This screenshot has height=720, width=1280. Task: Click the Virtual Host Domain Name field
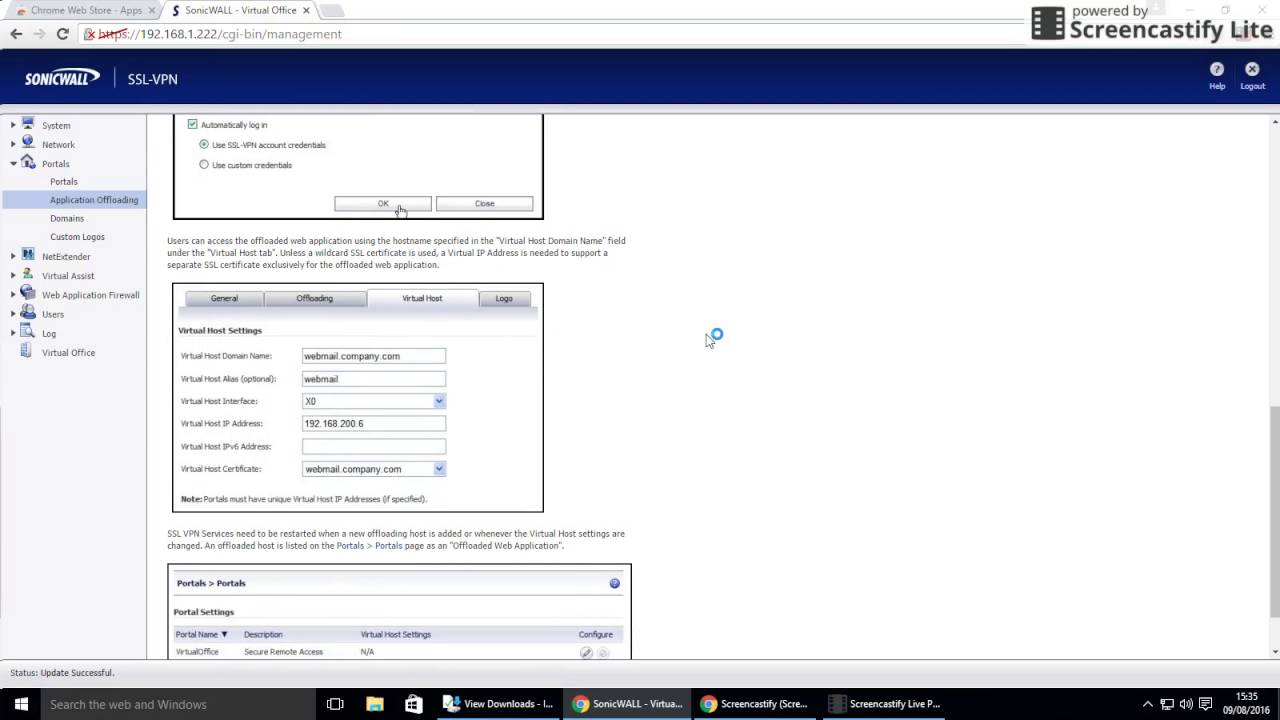[x=374, y=356]
